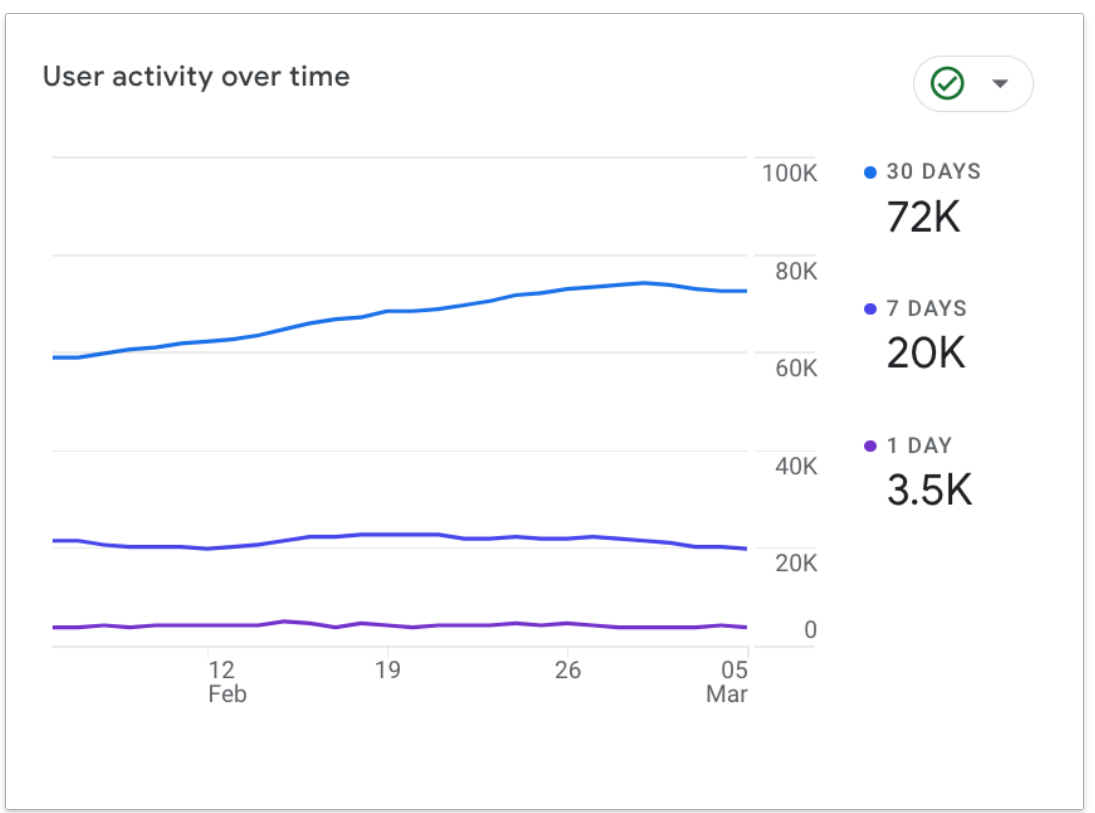Open the dropdown arrow beside the checkmark
Viewport: 1095px width, 813px height.
click(1000, 84)
